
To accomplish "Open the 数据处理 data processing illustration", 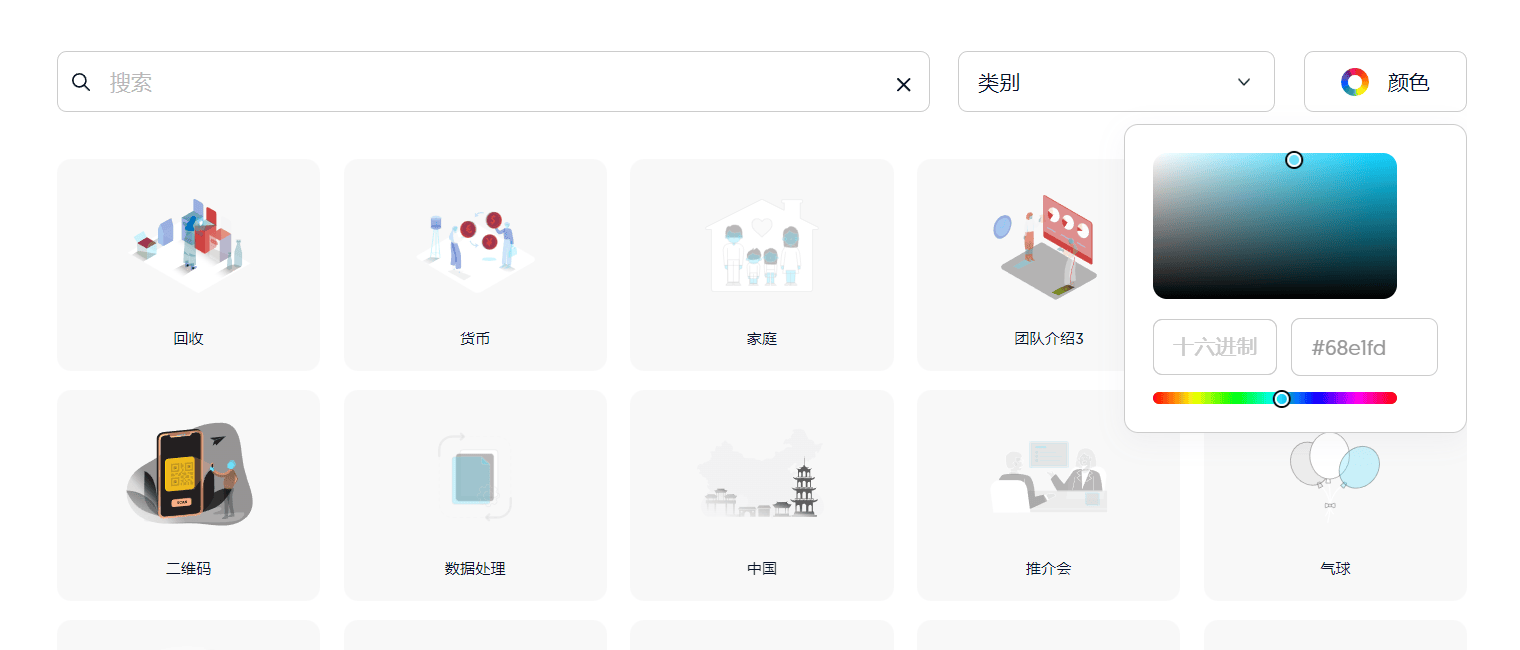I will [x=474, y=494].
